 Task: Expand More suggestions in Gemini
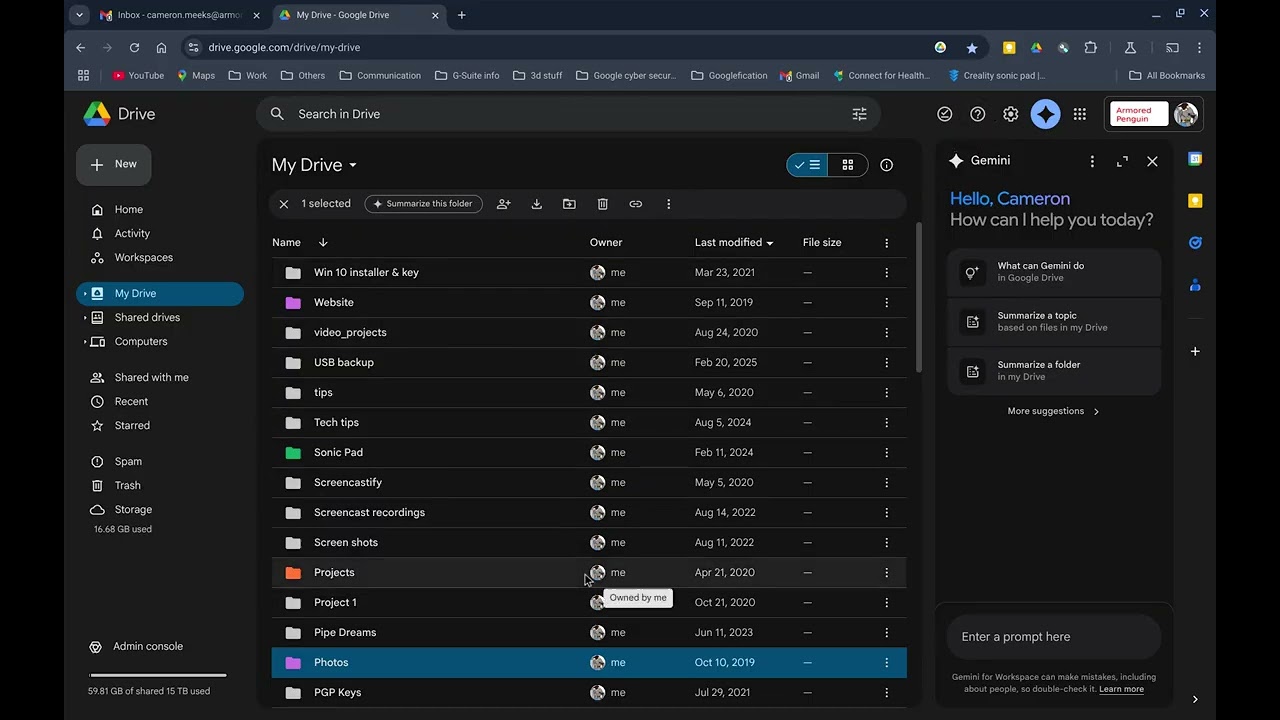click(x=1054, y=411)
